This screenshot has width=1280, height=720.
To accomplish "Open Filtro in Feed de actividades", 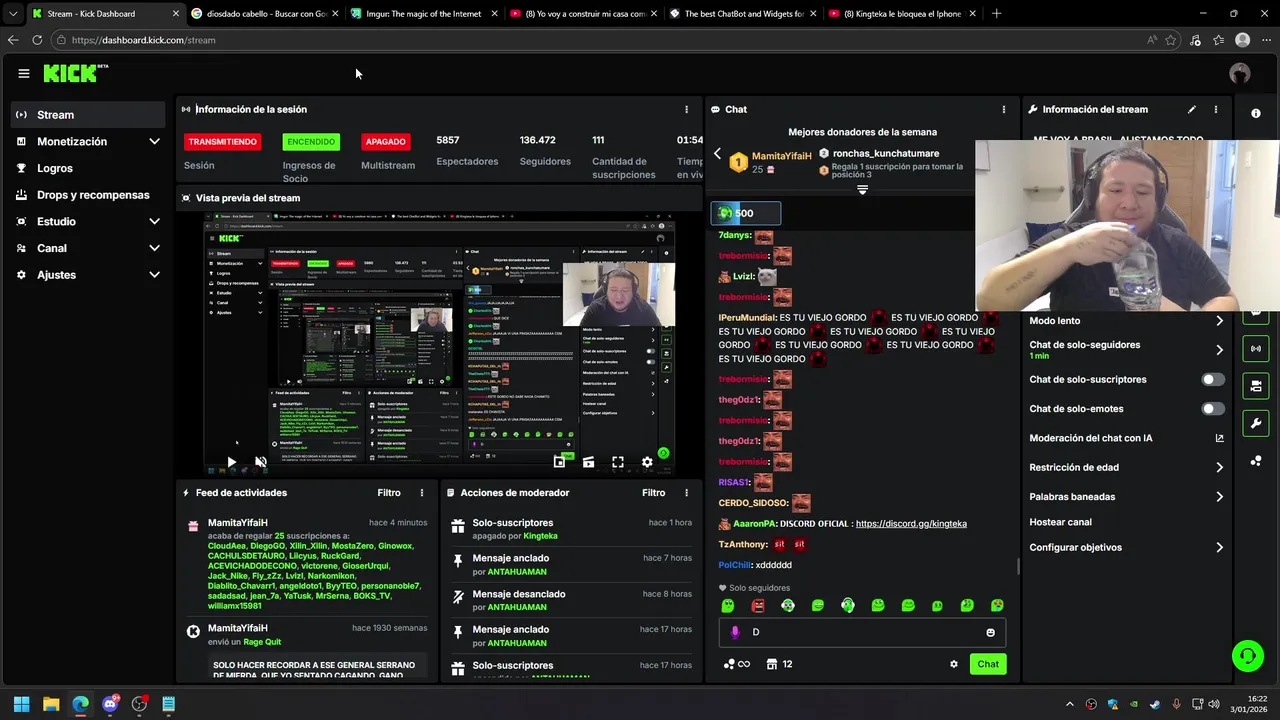I will (389, 493).
